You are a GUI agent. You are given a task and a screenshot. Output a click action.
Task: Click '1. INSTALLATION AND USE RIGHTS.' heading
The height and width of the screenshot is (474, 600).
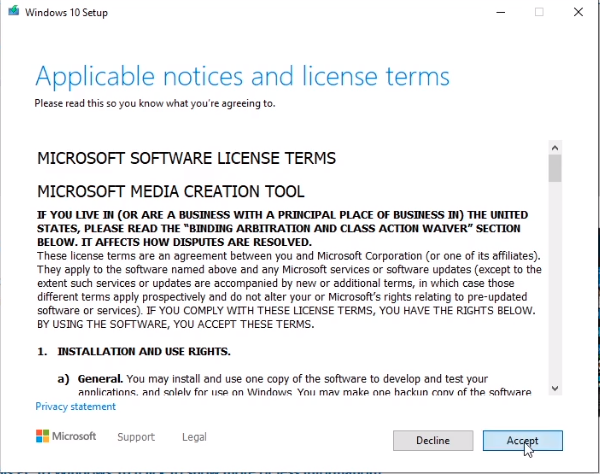coord(134,352)
